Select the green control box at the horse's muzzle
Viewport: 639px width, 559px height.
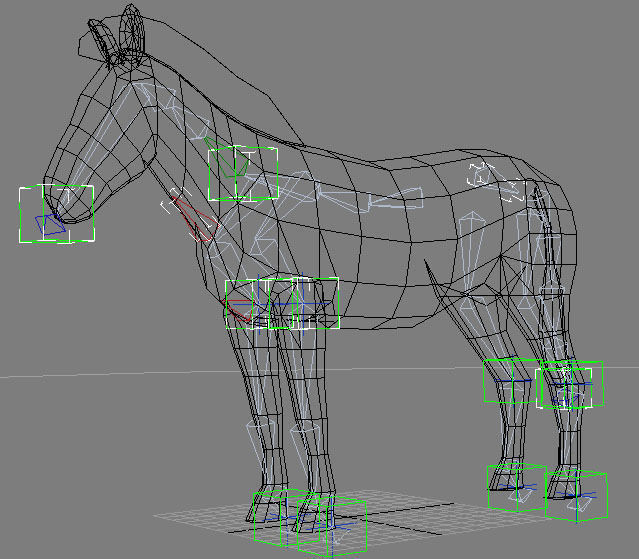[57, 214]
